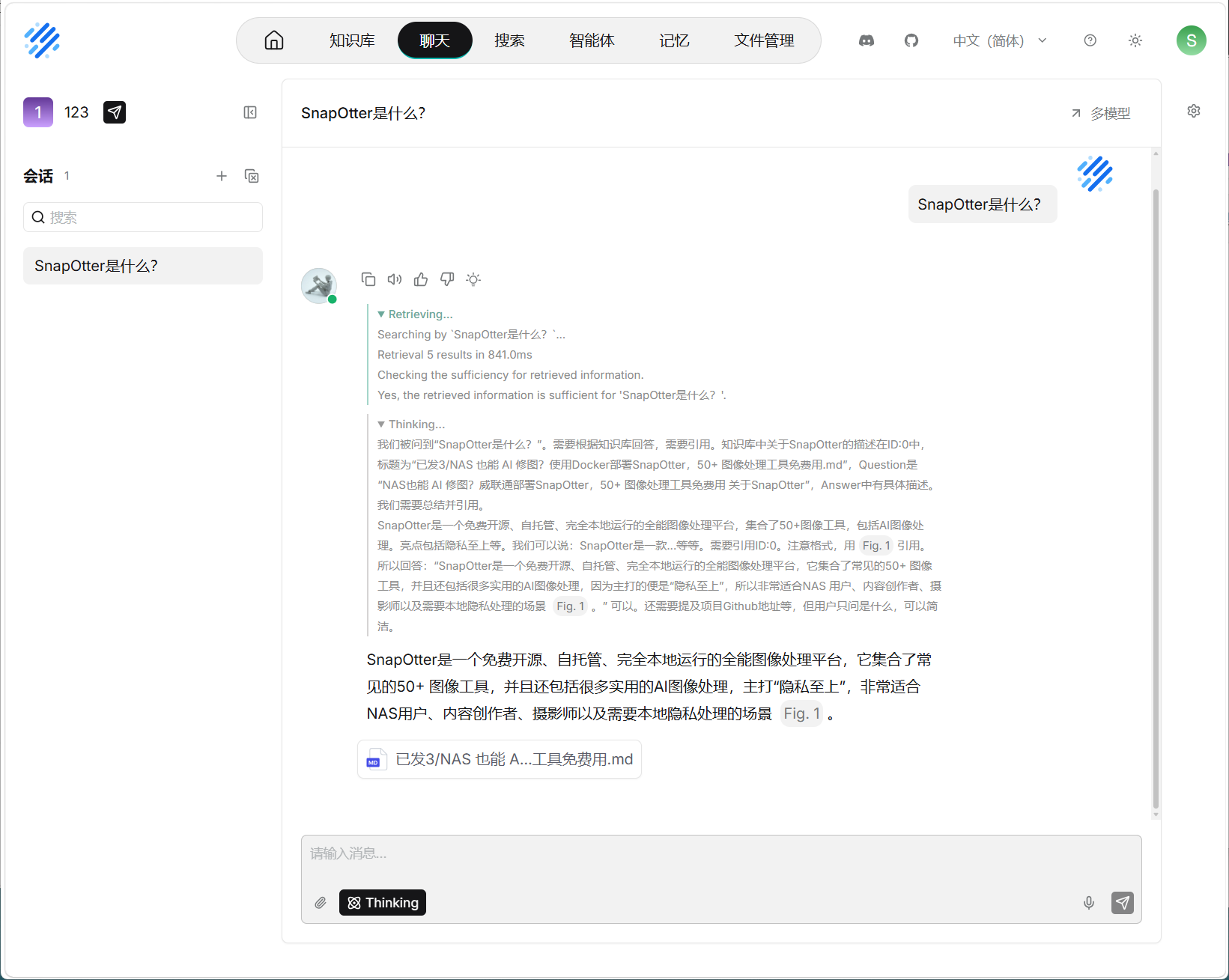Toggle the Thinking mode button
Viewport: 1229px width, 980px height.
383,903
